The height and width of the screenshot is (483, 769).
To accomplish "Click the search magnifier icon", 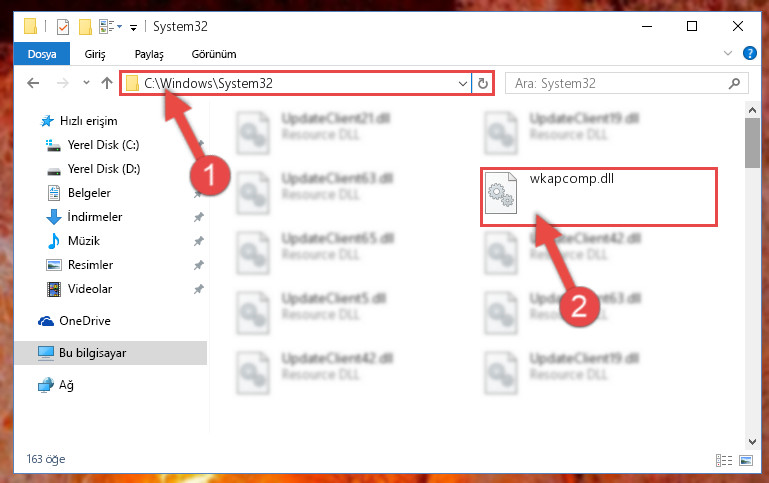I will [x=734, y=83].
